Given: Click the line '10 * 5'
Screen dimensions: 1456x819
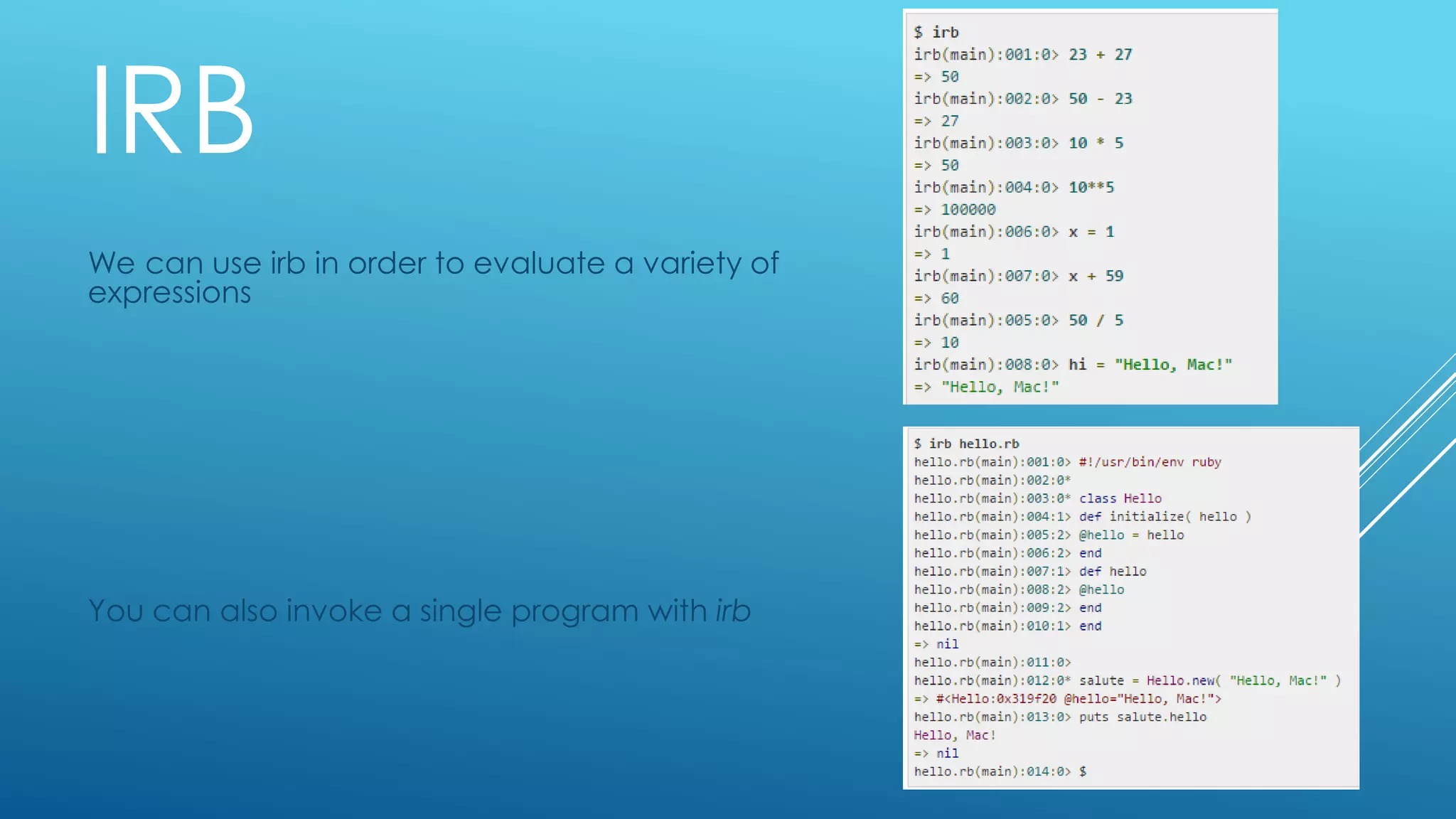Looking at the screenshot, I should tap(1019, 143).
